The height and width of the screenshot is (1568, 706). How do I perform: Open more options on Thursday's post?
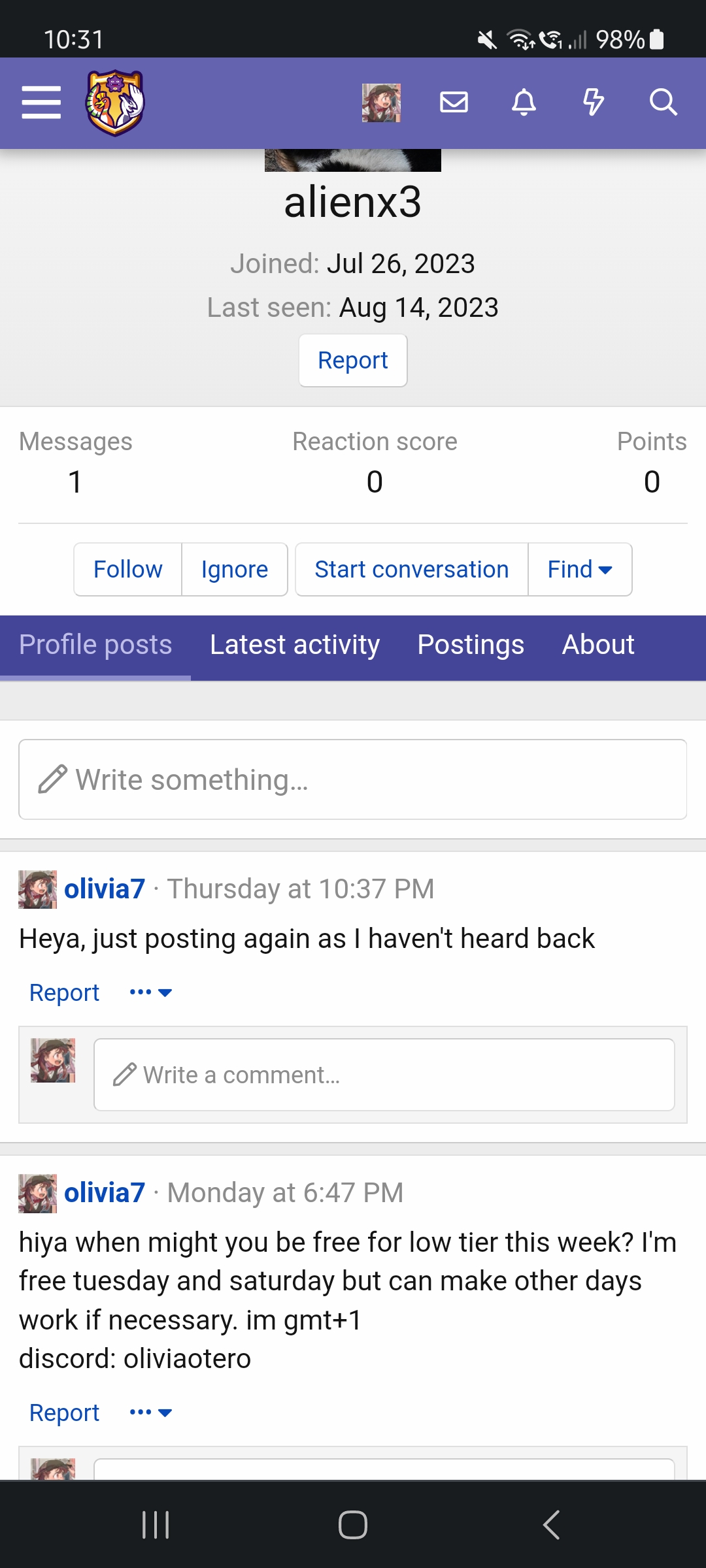click(150, 992)
